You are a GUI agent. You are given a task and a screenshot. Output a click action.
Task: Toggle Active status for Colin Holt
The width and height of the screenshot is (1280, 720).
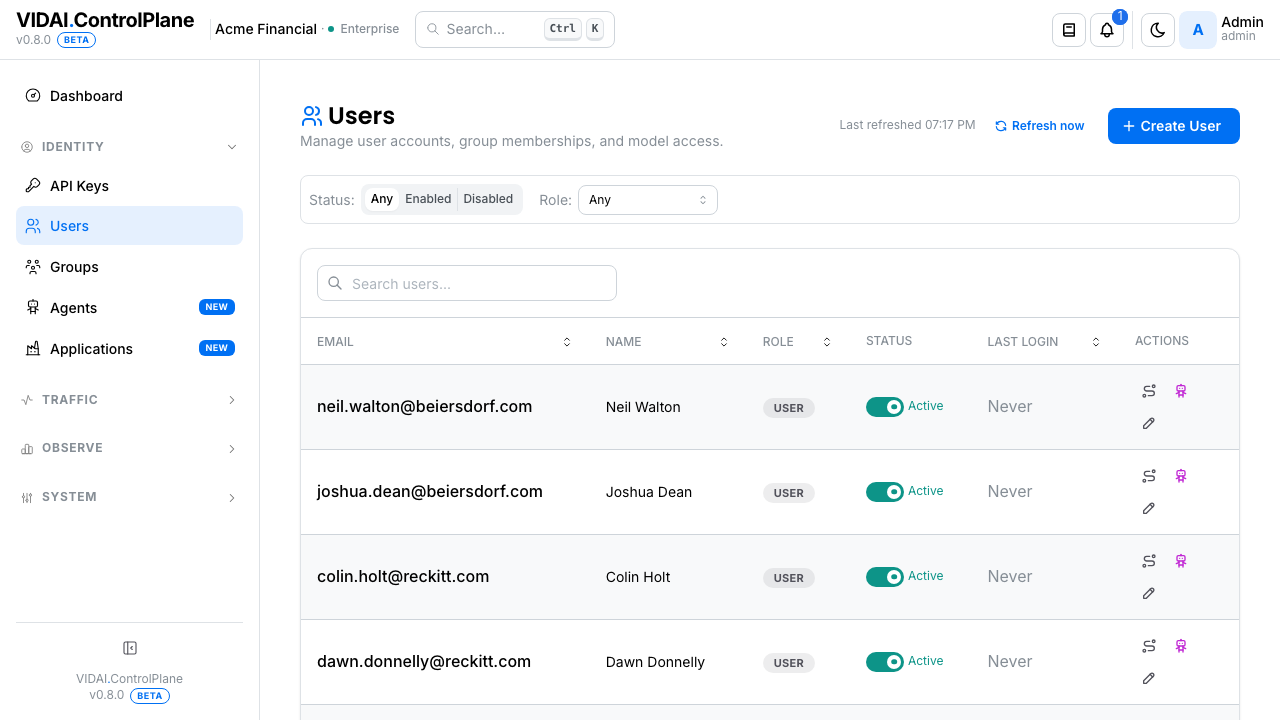(885, 577)
